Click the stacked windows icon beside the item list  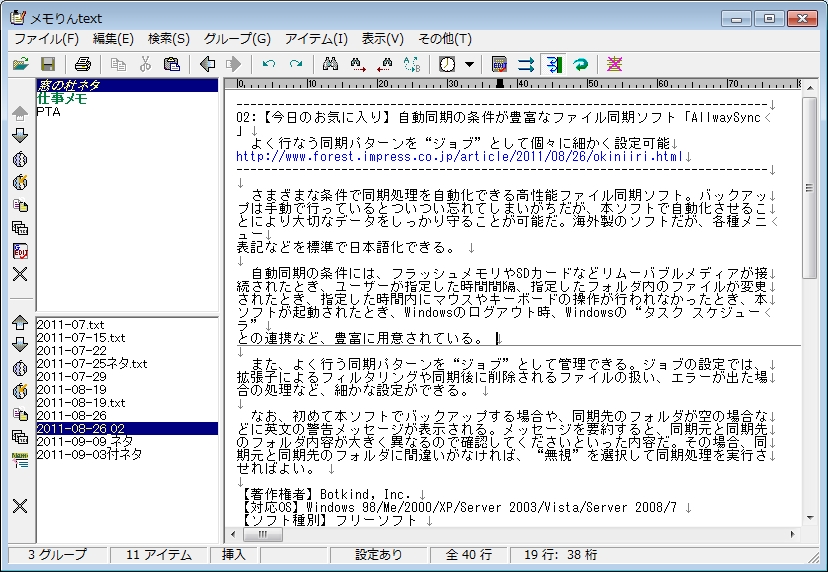coord(20,437)
